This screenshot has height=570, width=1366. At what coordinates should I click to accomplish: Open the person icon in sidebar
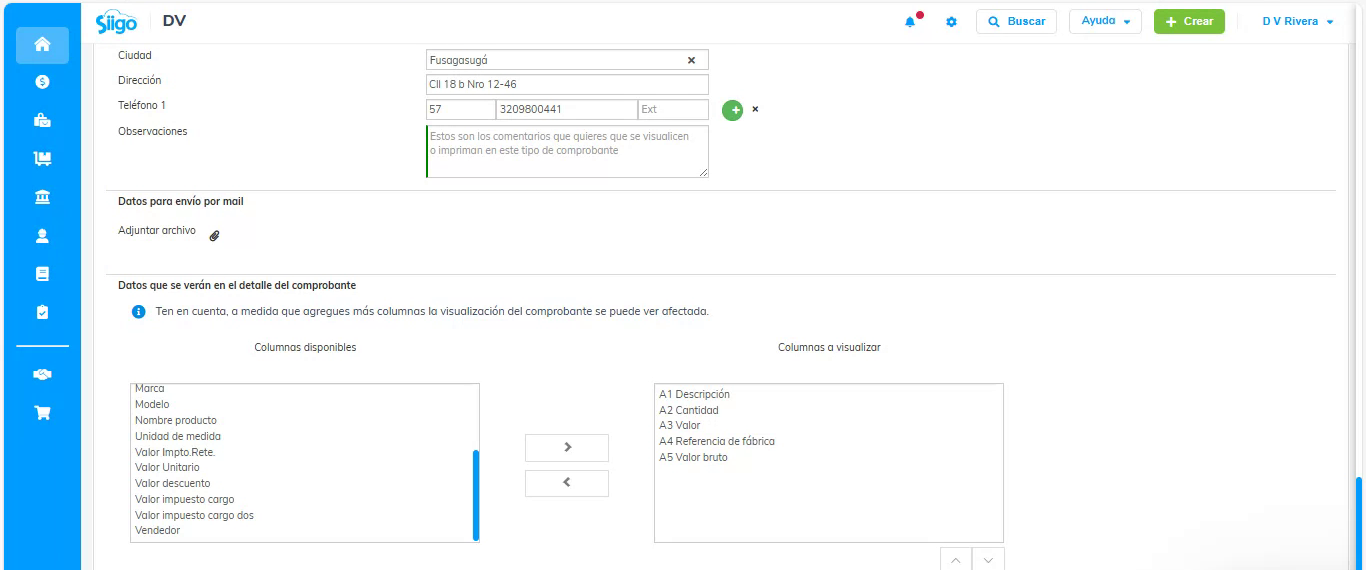pos(42,236)
